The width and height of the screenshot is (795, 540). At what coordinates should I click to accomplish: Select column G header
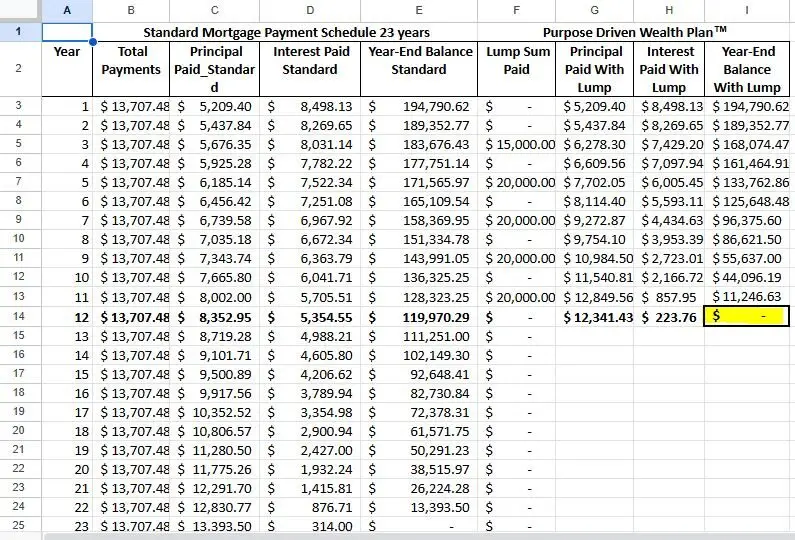pos(594,10)
